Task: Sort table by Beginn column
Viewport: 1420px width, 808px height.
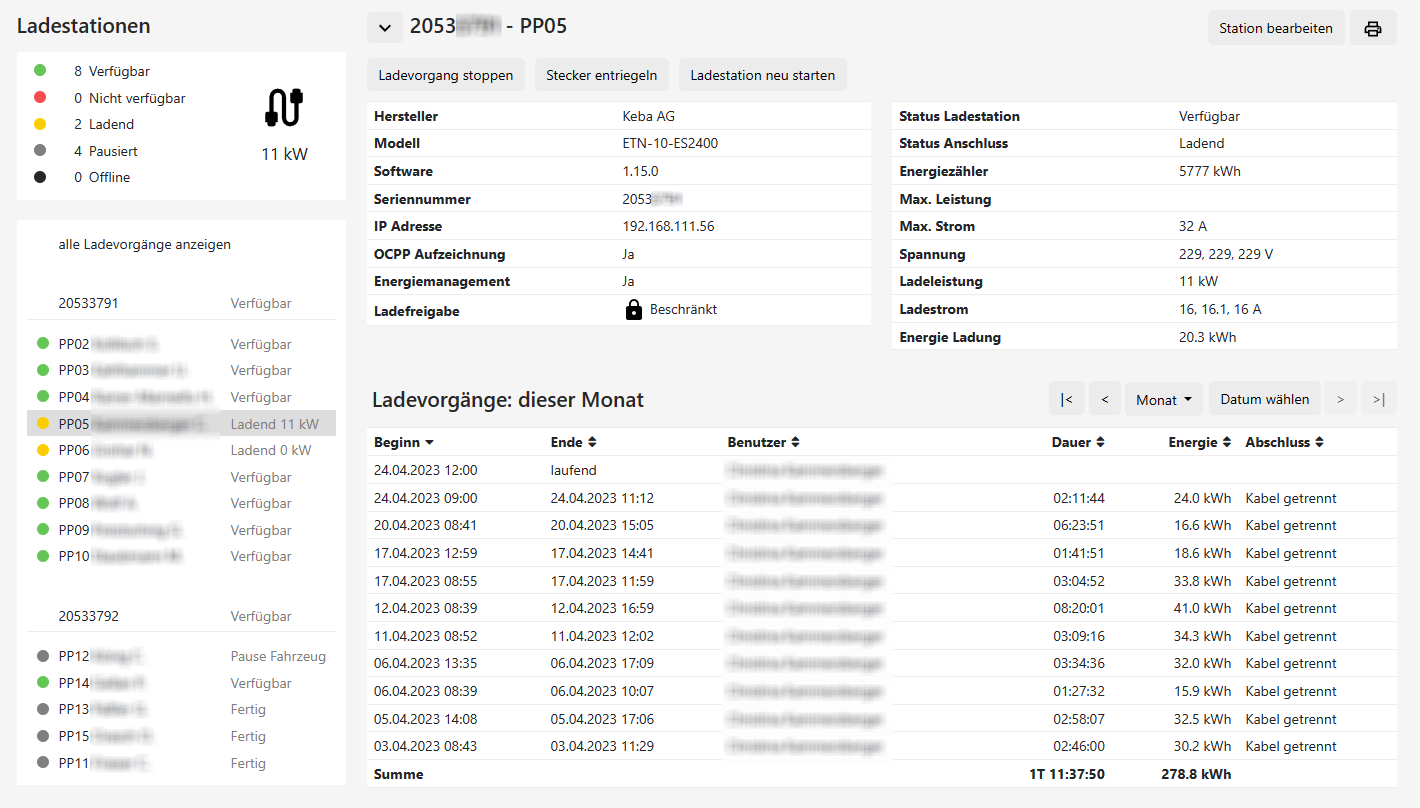Action: tap(404, 442)
